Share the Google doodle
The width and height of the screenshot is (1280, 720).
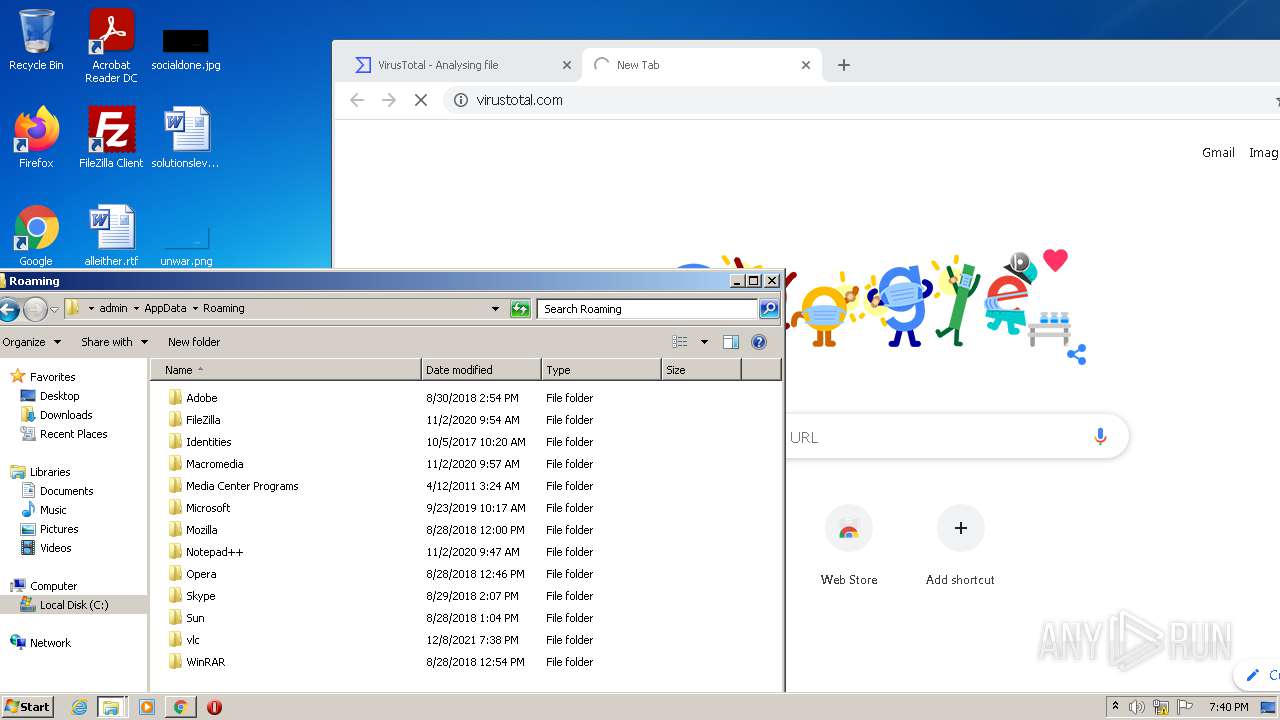coord(1076,354)
